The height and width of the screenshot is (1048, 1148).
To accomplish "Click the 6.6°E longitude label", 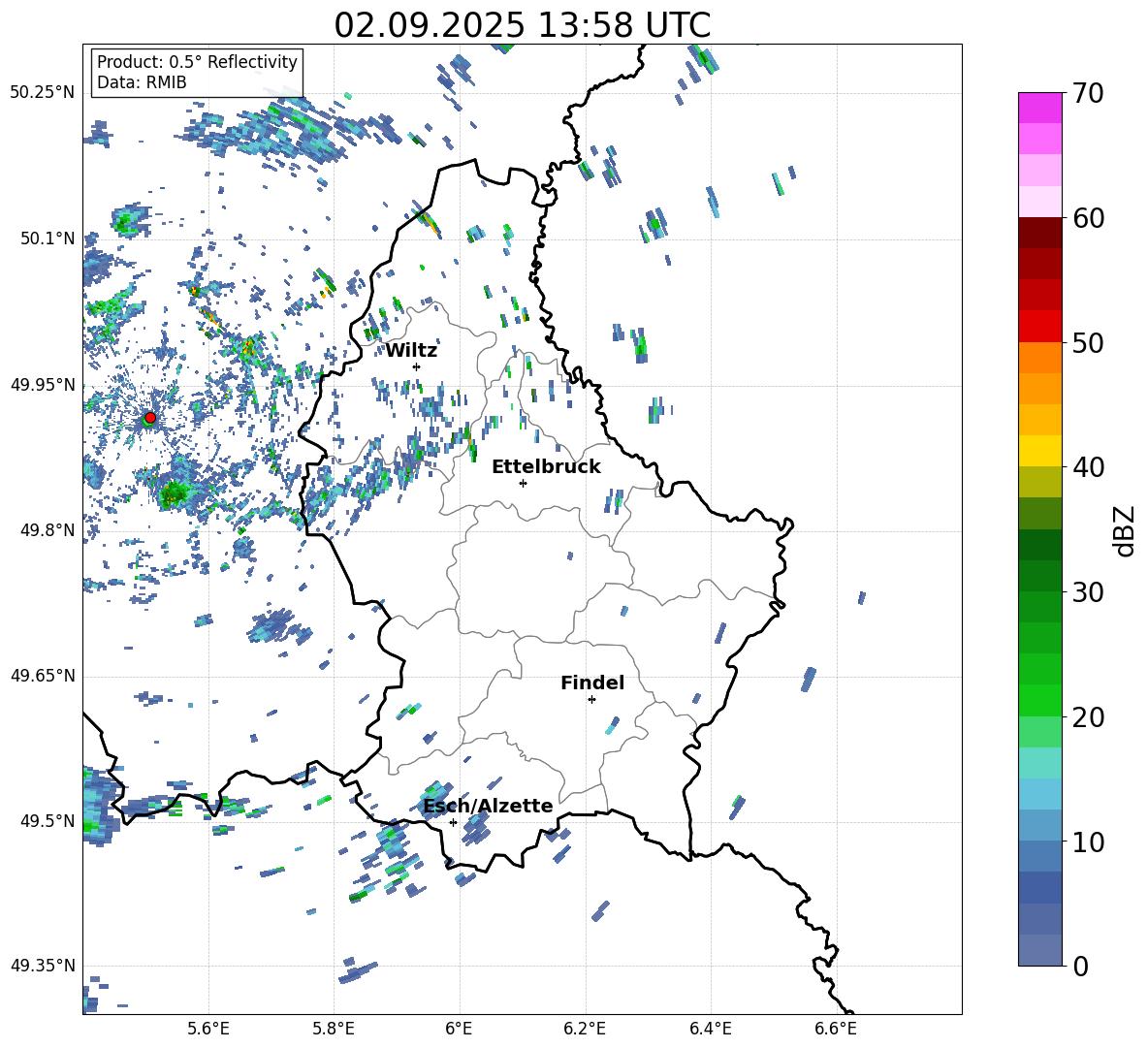I will pyautogui.click(x=836, y=1029).
